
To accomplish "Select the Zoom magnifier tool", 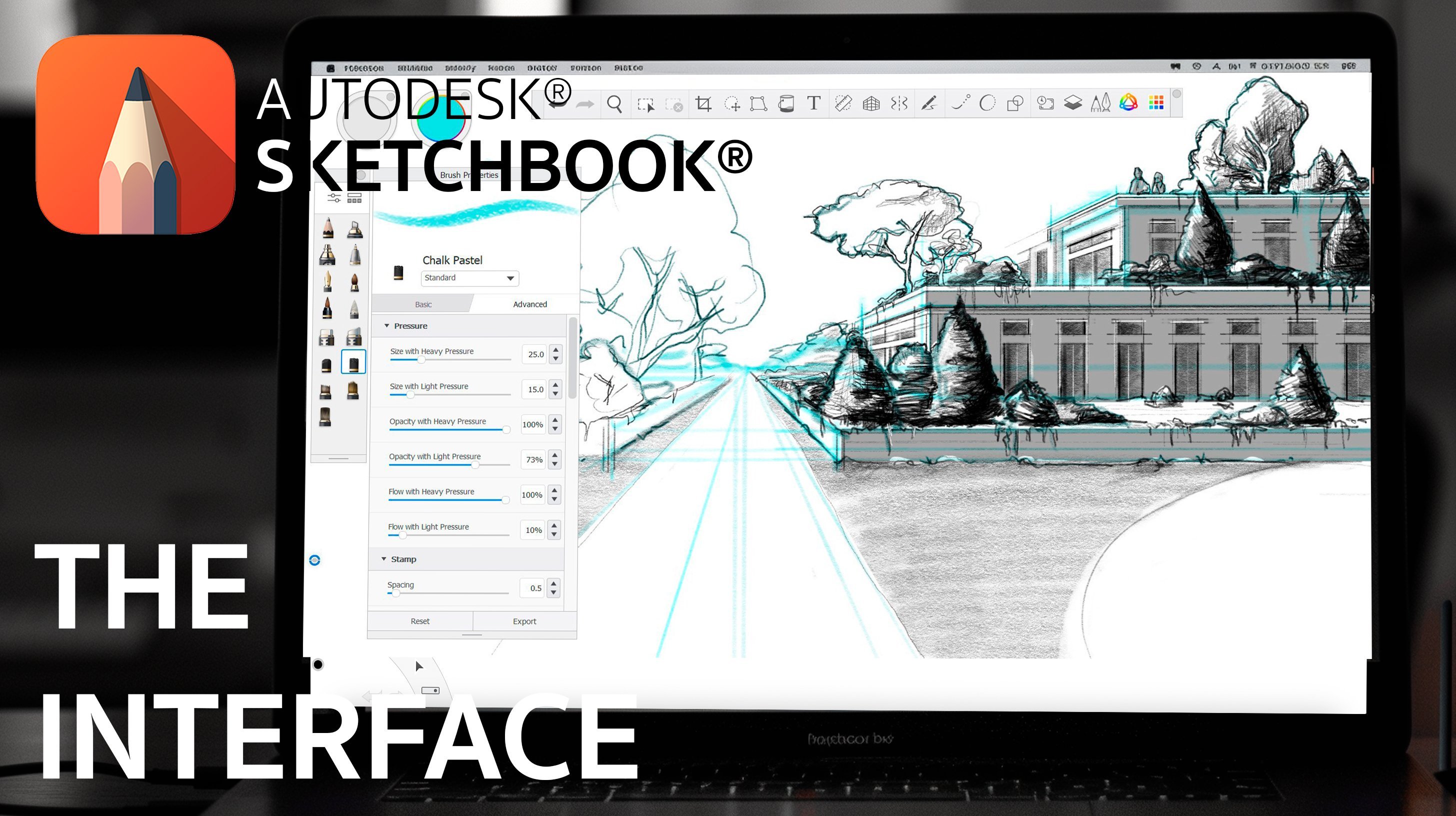I will point(614,104).
